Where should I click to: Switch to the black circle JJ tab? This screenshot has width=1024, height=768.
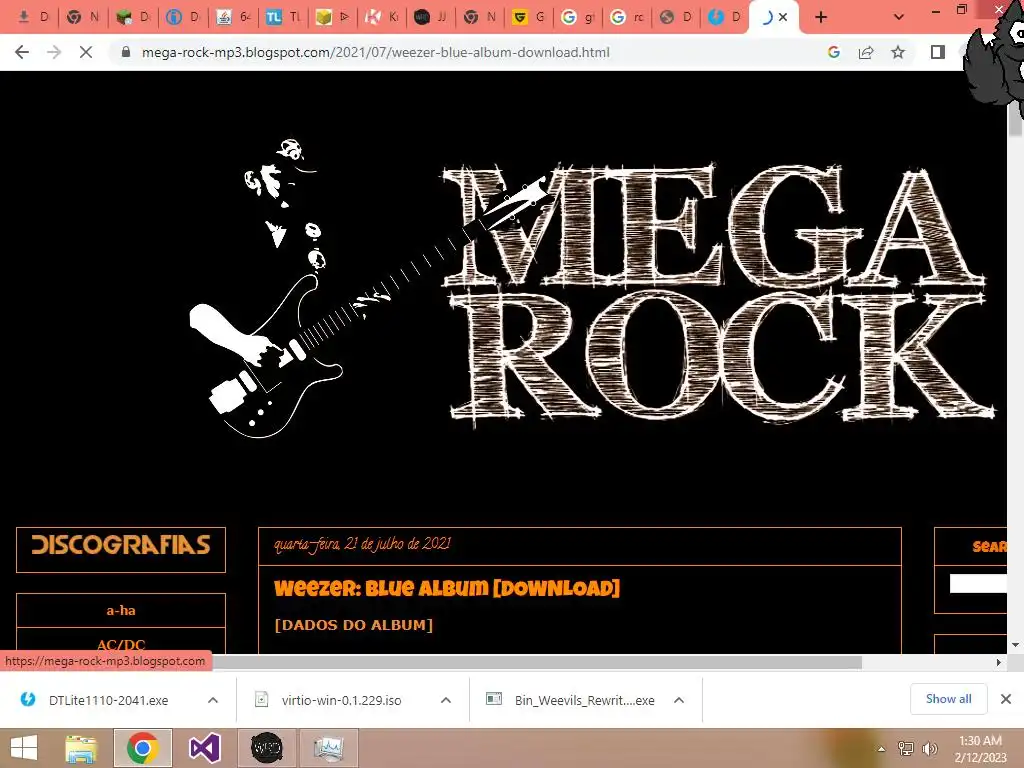431,17
